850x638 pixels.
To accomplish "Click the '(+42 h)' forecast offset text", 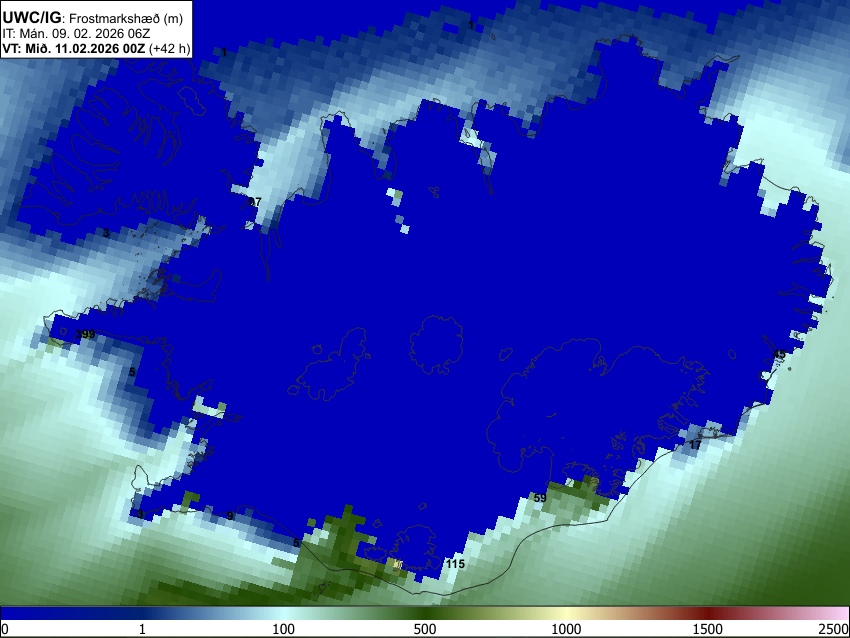I will pyautogui.click(x=169, y=48).
